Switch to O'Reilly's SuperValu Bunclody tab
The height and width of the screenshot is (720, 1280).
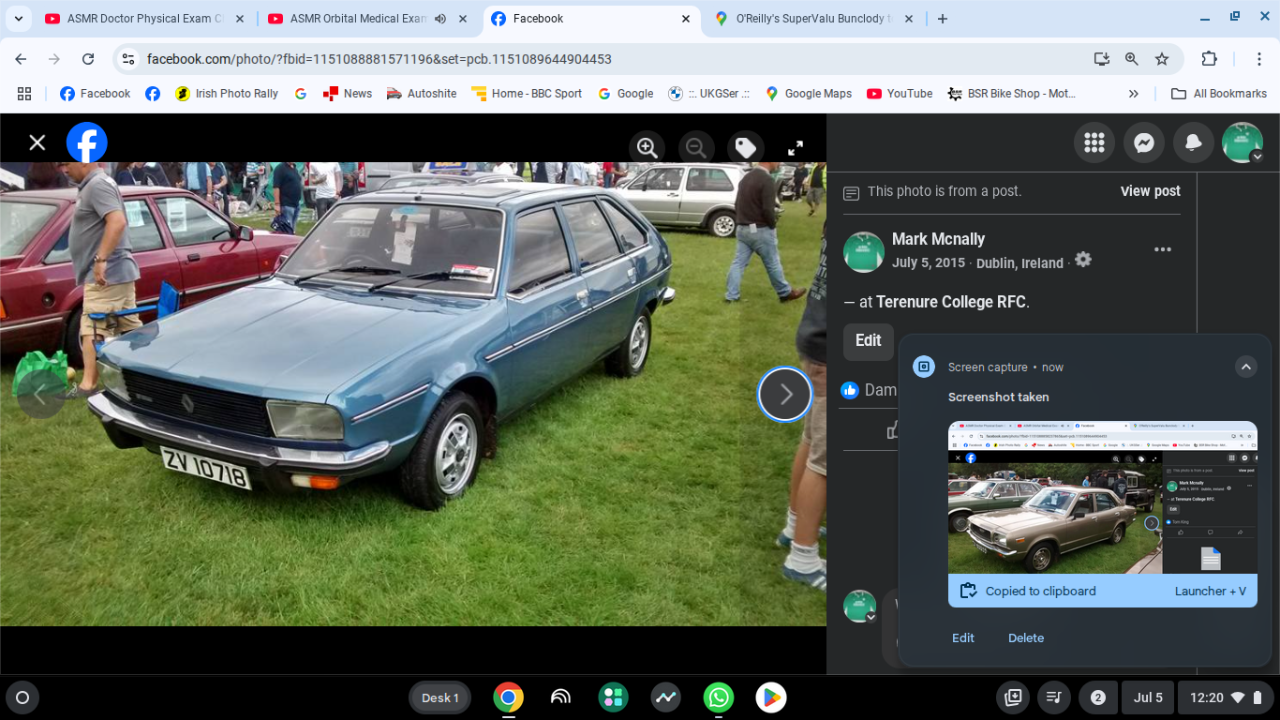click(812, 19)
